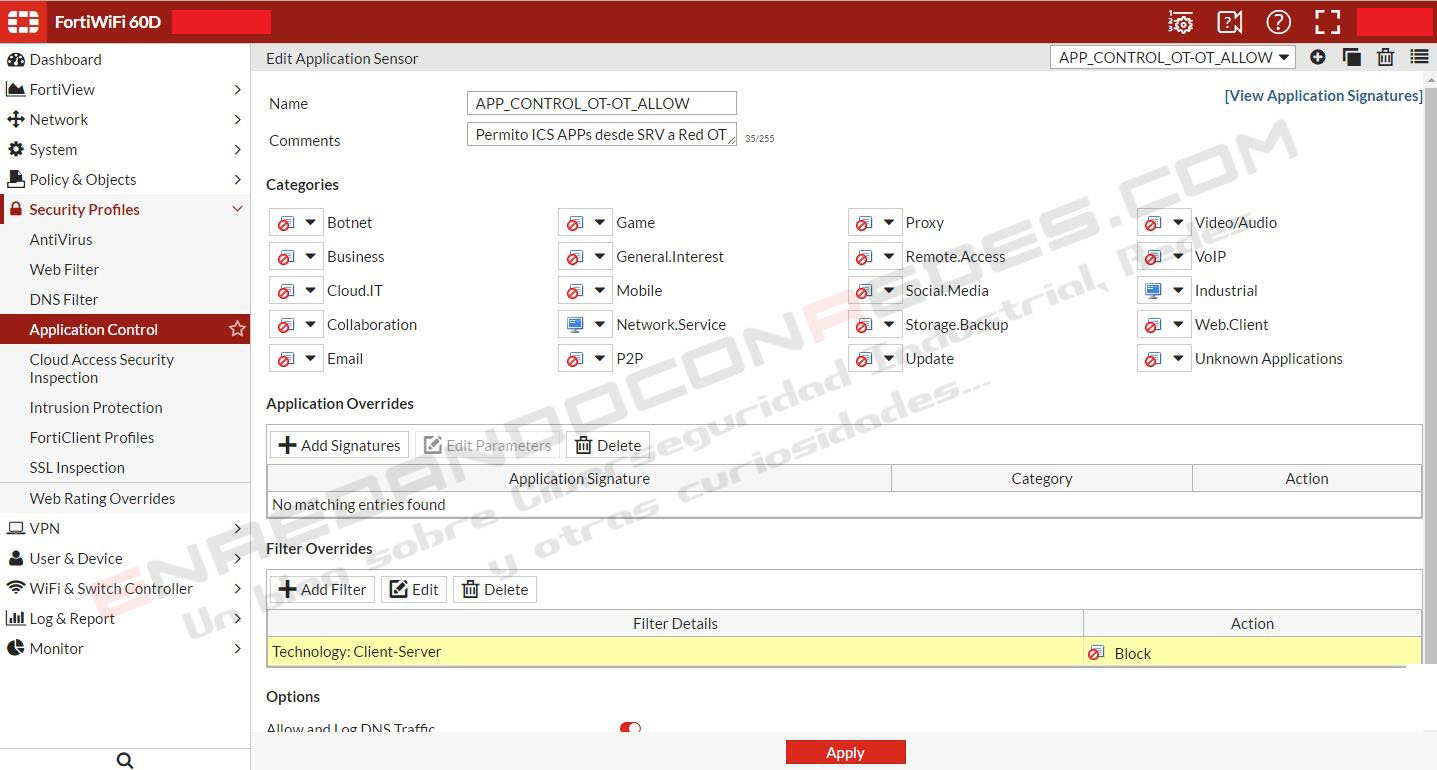1437x770 pixels.
Task: Click the FortiGate logo icon in header
Action: (23, 21)
